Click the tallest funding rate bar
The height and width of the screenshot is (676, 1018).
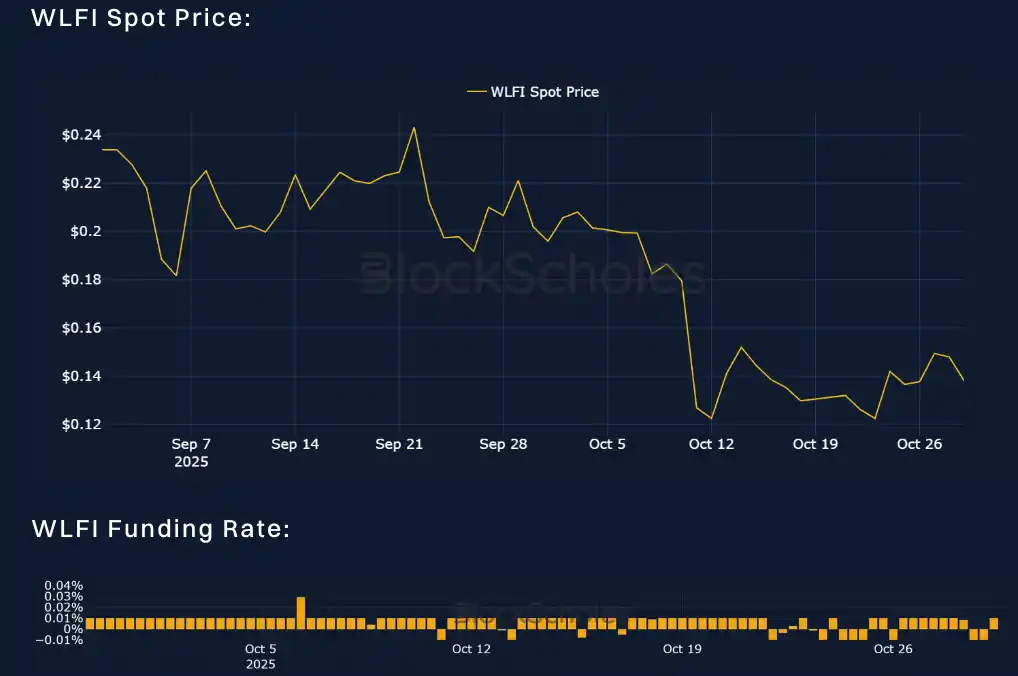tap(301, 612)
